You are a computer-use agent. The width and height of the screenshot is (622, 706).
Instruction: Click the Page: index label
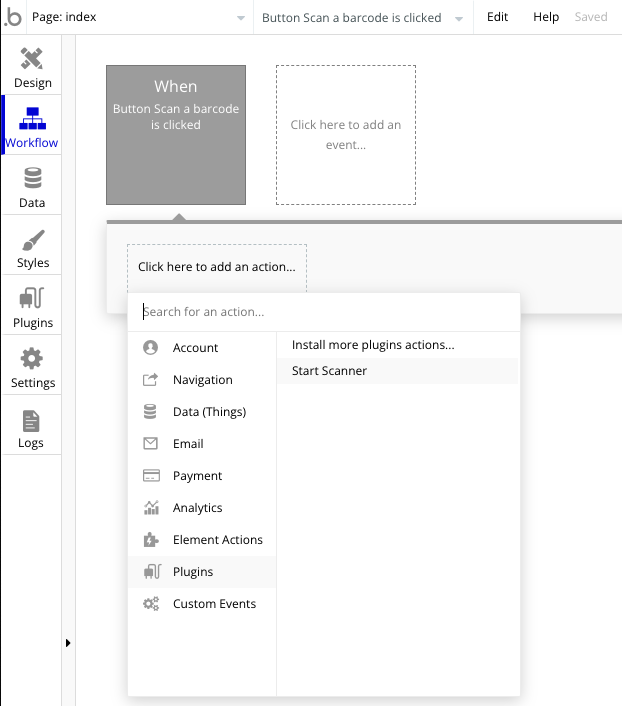tap(64, 17)
